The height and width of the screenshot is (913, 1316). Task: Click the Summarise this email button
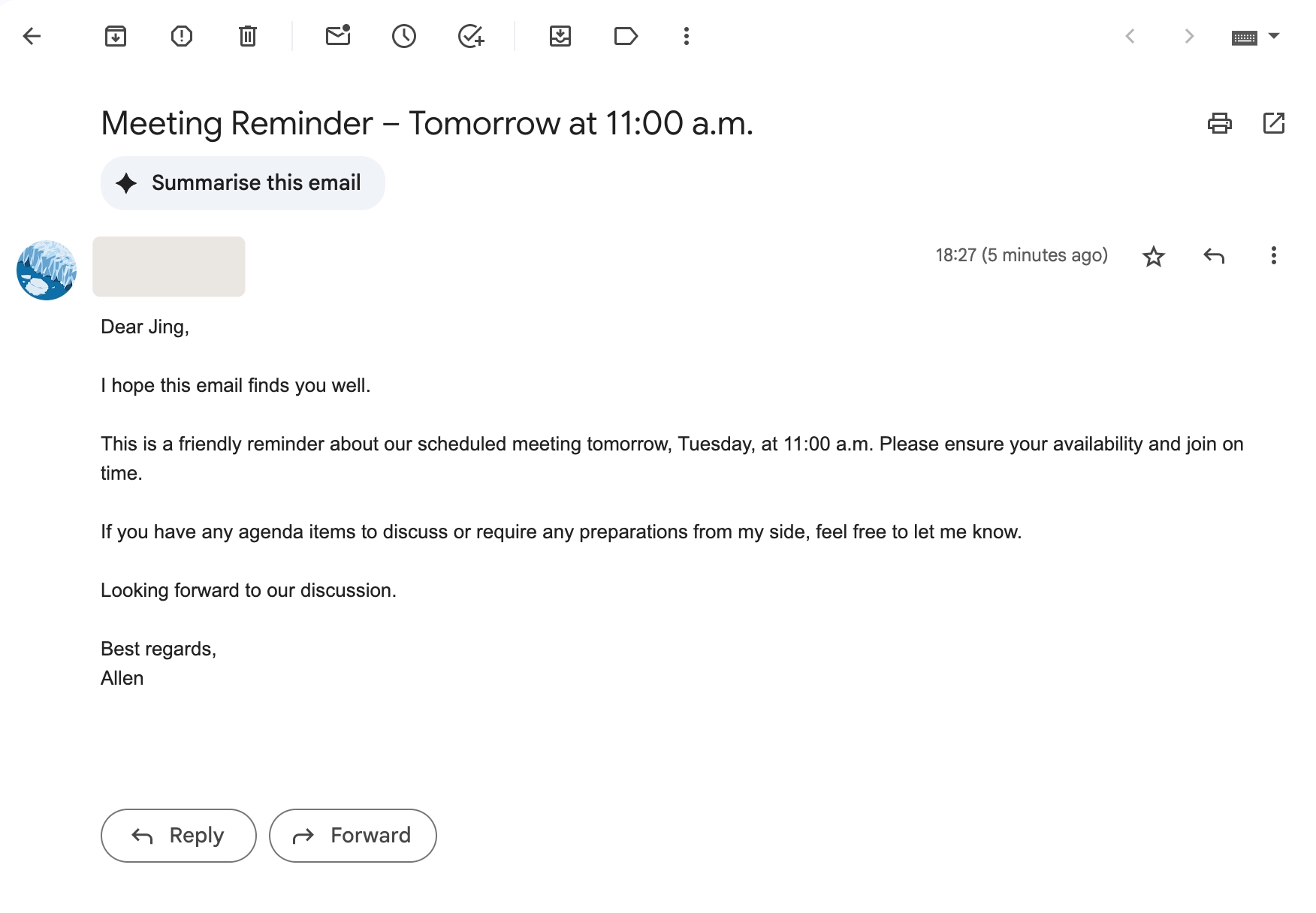[x=243, y=183]
